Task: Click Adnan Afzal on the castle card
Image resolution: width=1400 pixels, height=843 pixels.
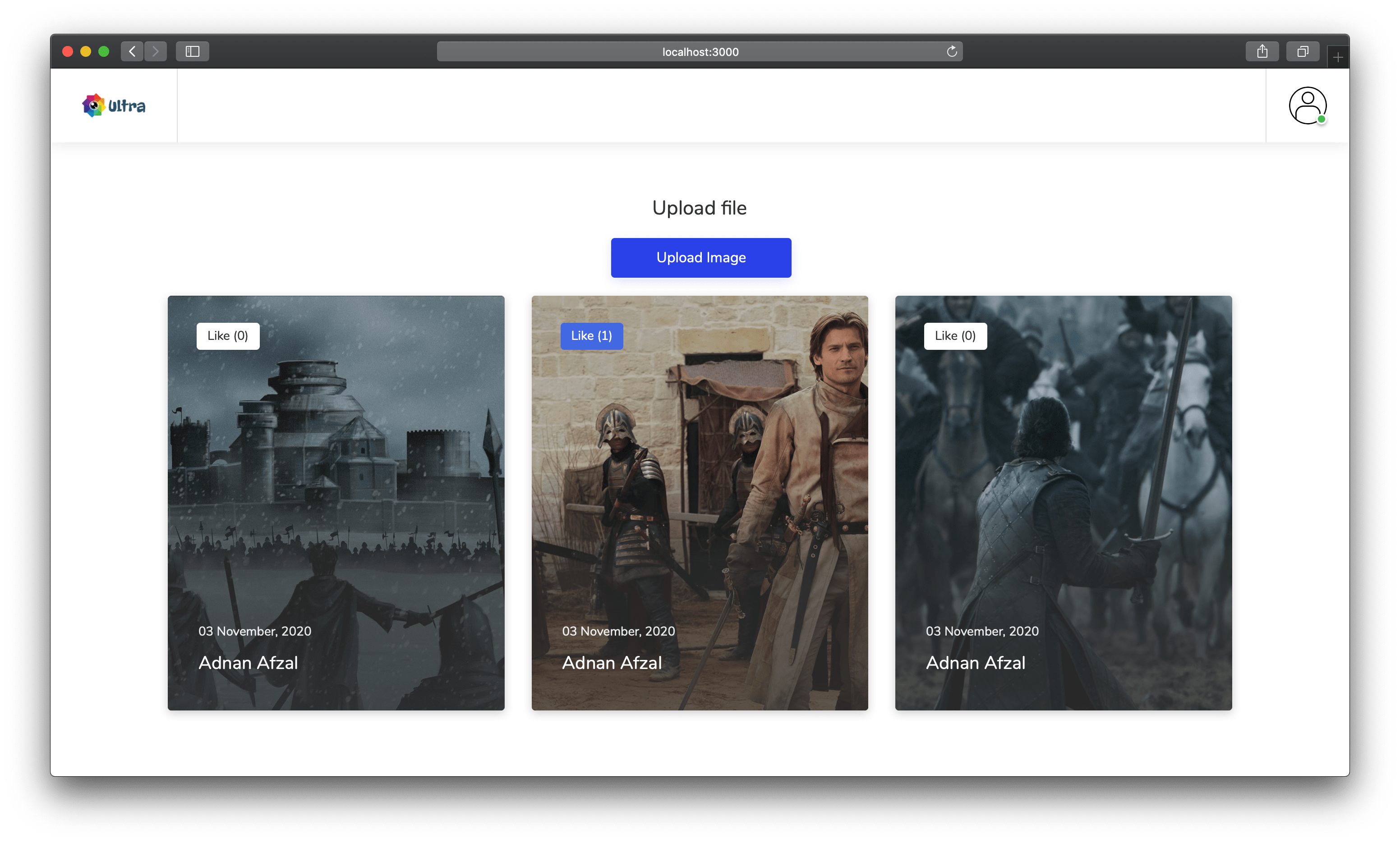Action: pyautogui.click(x=249, y=662)
